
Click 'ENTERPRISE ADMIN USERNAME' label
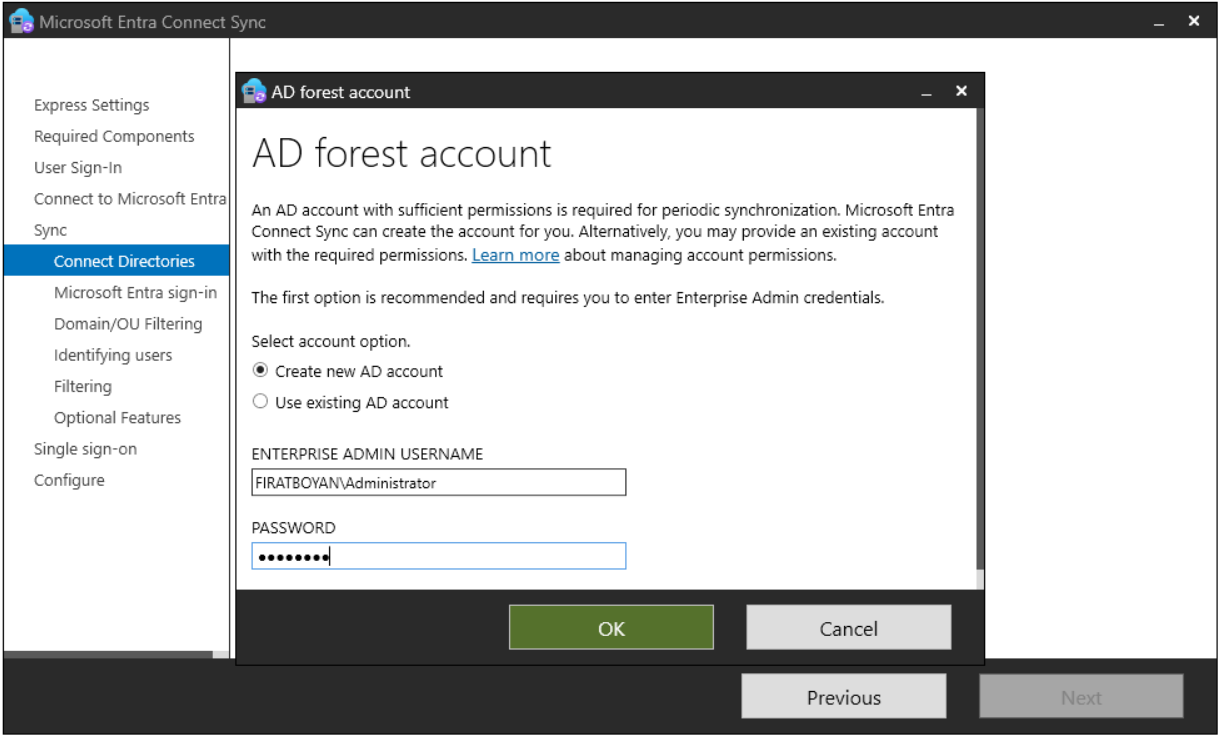367,454
